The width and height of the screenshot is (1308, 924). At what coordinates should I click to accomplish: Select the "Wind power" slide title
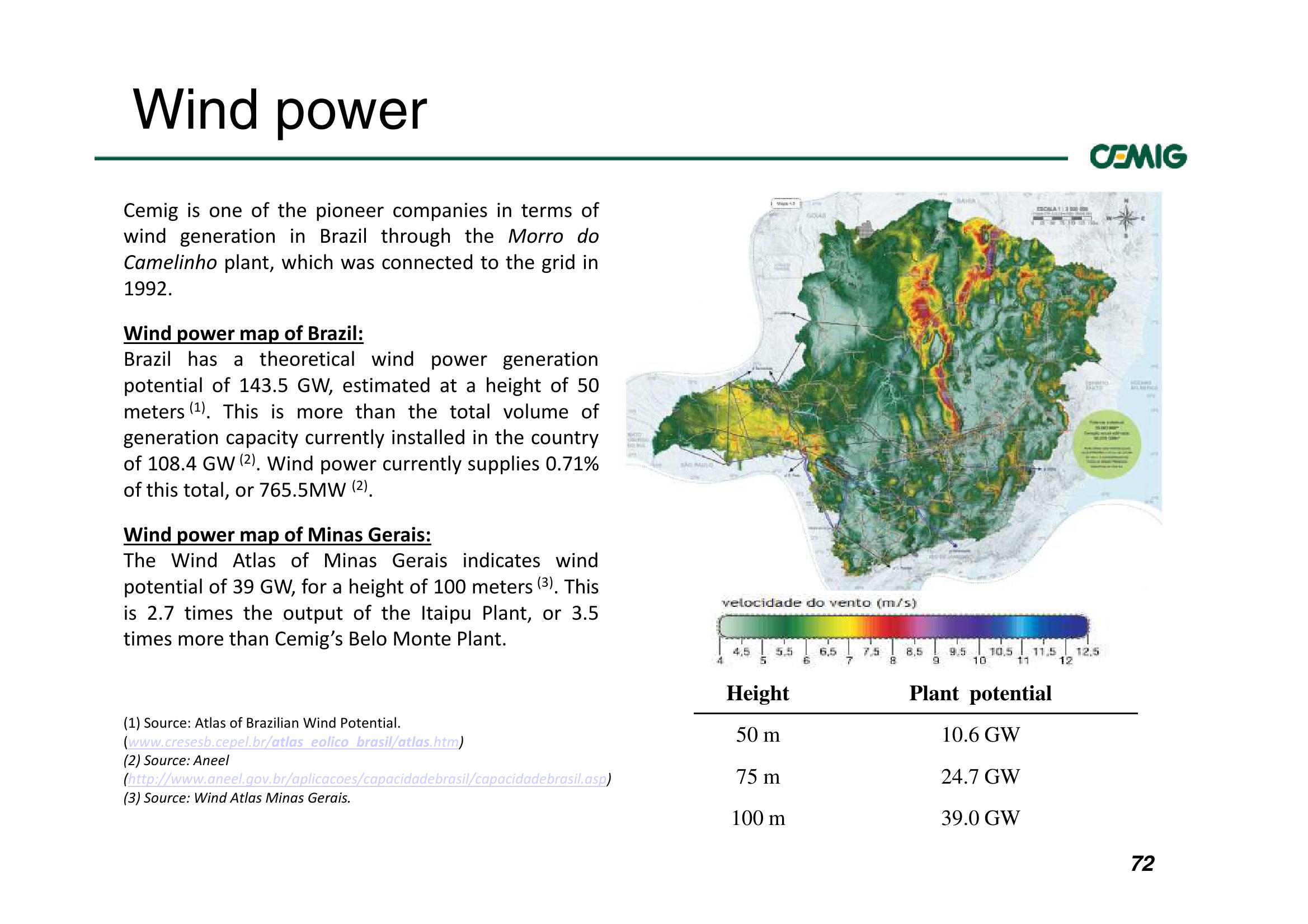[280, 111]
